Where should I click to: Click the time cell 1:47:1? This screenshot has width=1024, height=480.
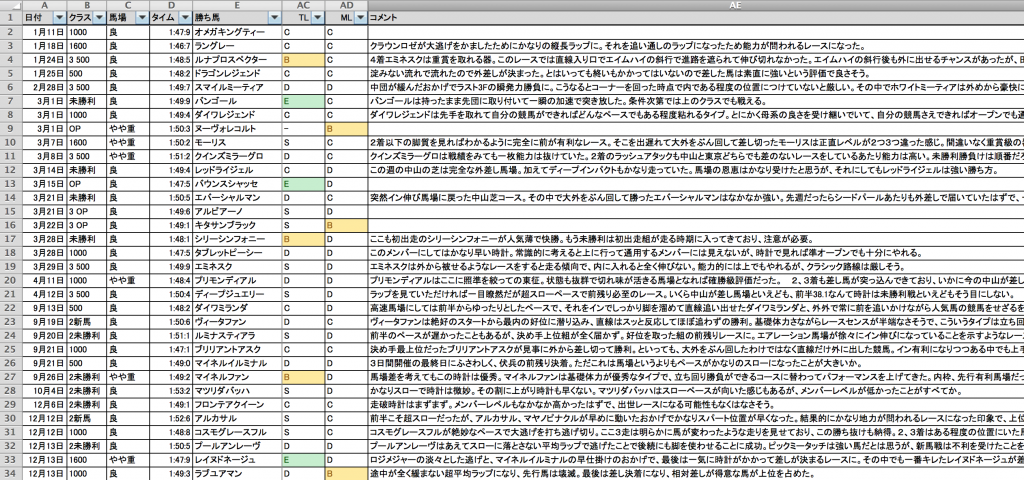(171, 349)
